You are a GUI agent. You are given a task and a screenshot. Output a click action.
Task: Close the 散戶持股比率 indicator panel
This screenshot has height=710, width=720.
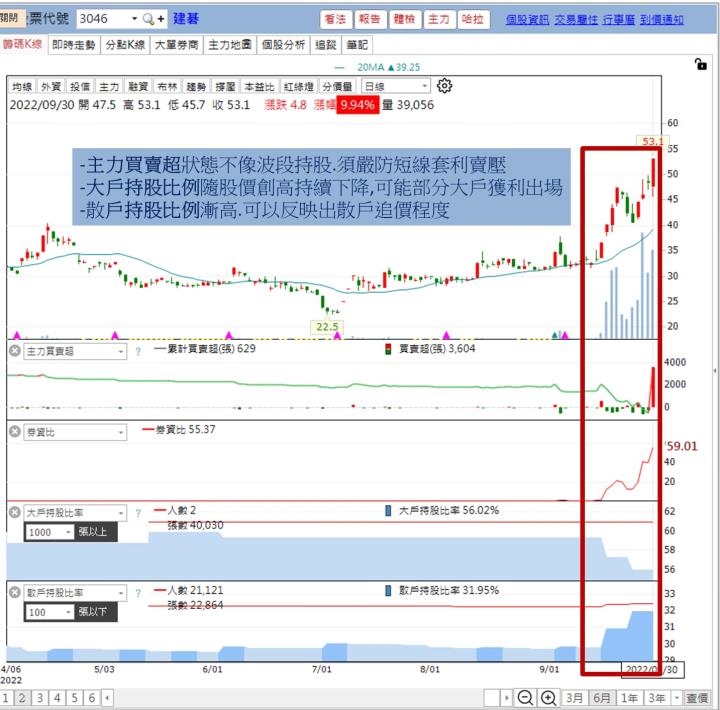click(15, 592)
